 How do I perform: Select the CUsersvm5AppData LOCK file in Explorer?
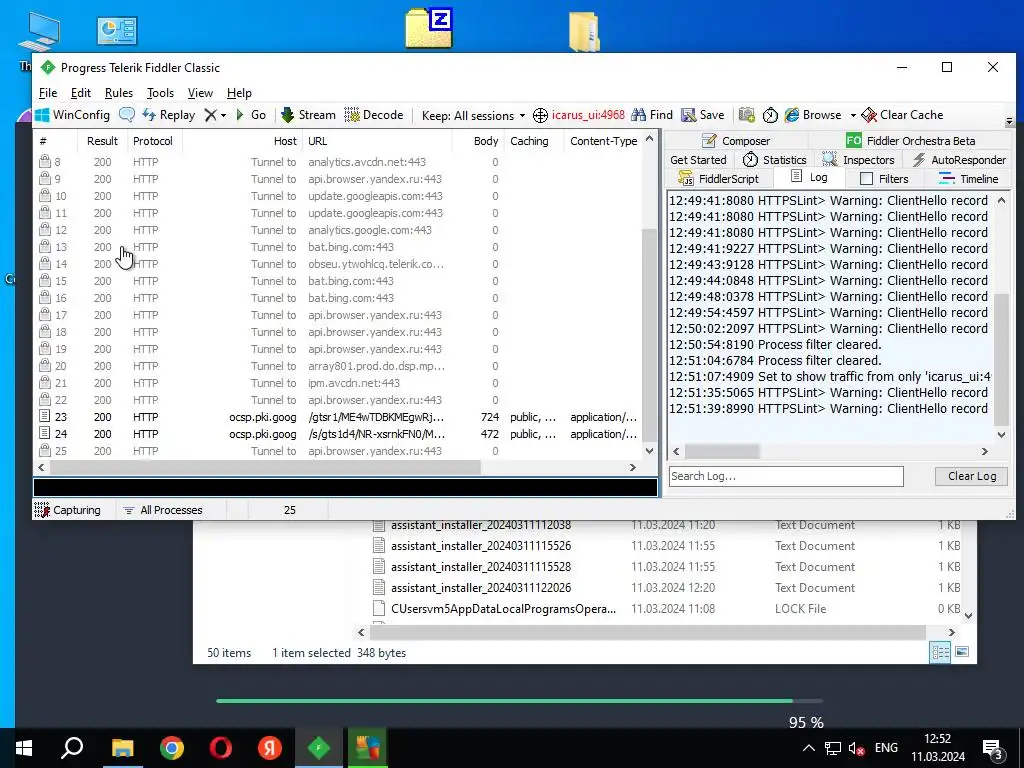click(x=503, y=609)
